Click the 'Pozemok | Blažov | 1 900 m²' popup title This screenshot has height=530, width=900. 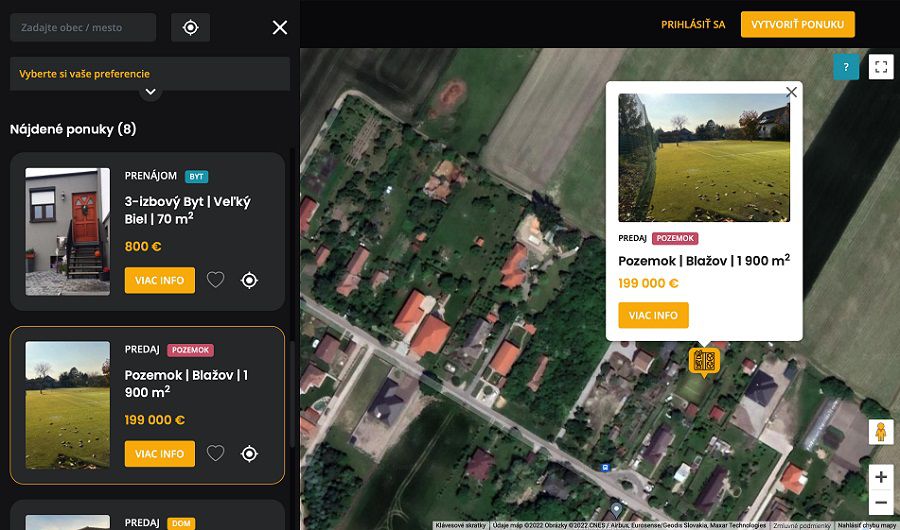coord(704,261)
